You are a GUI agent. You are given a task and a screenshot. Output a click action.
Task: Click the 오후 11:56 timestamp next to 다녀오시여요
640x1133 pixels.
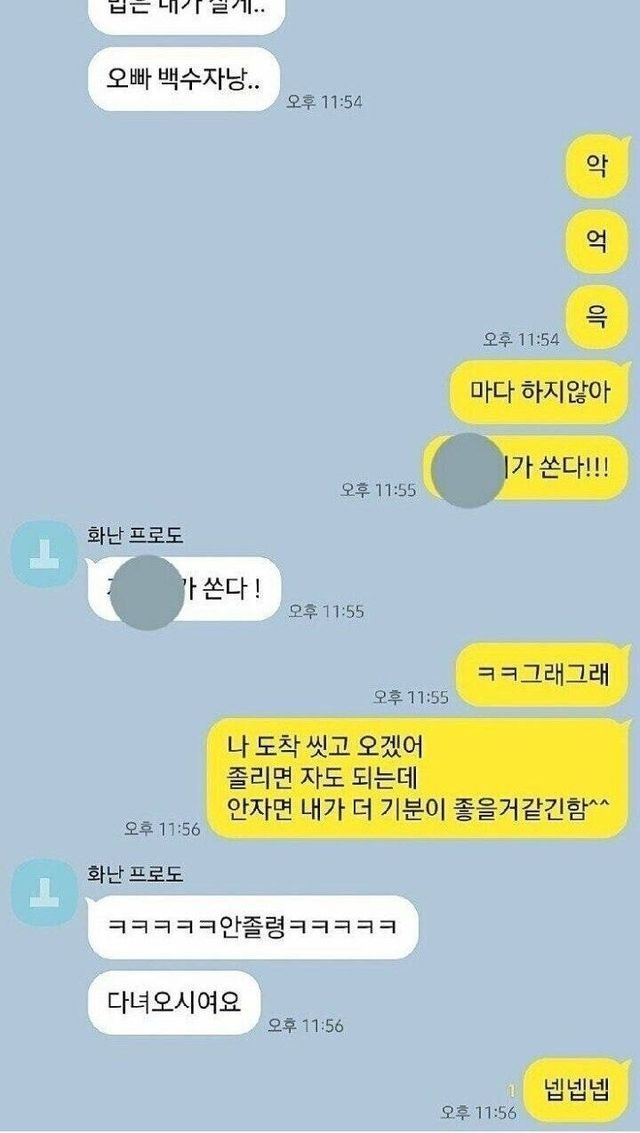[305, 1025]
